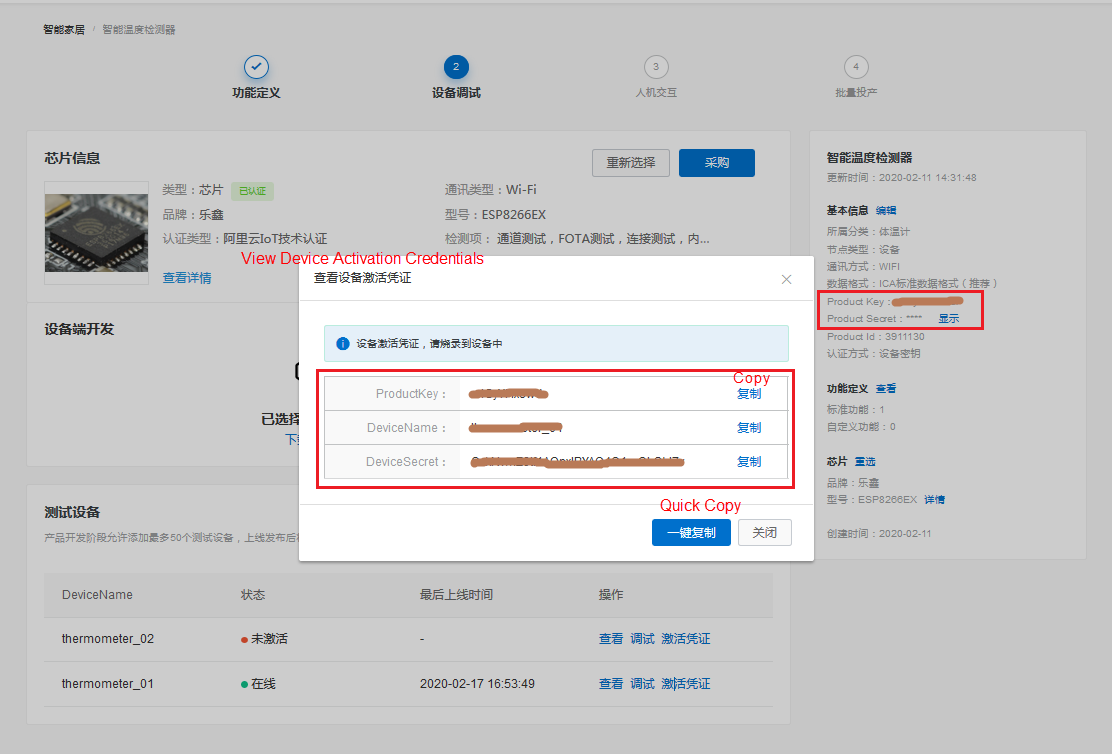Viewport: 1112px width, 754px height.
Task: Open 详情 for ESP8266EX model
Action: pyautogui.click(x=934, y=500)
